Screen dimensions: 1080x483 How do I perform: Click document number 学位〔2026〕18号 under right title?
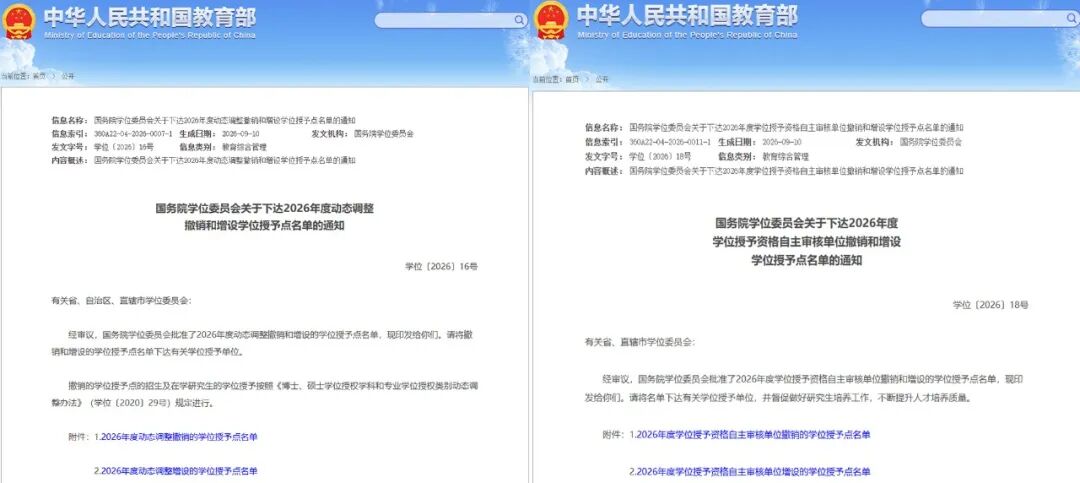coord(990,305)
